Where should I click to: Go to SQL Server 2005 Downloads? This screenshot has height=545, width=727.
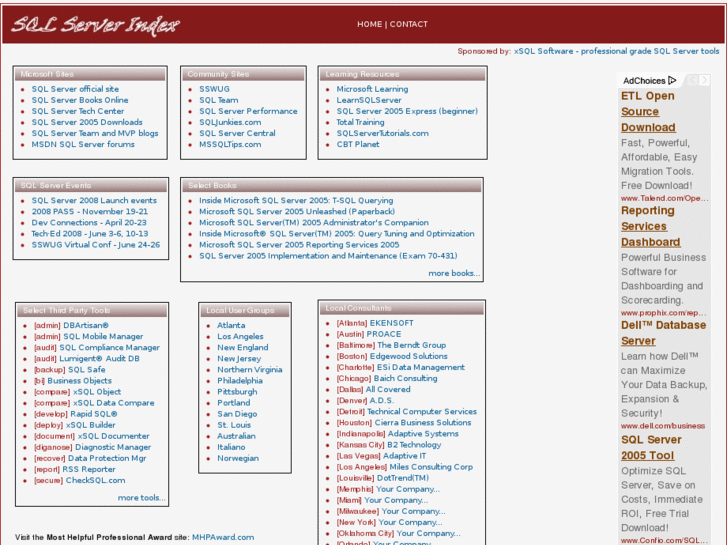[87, 122]
